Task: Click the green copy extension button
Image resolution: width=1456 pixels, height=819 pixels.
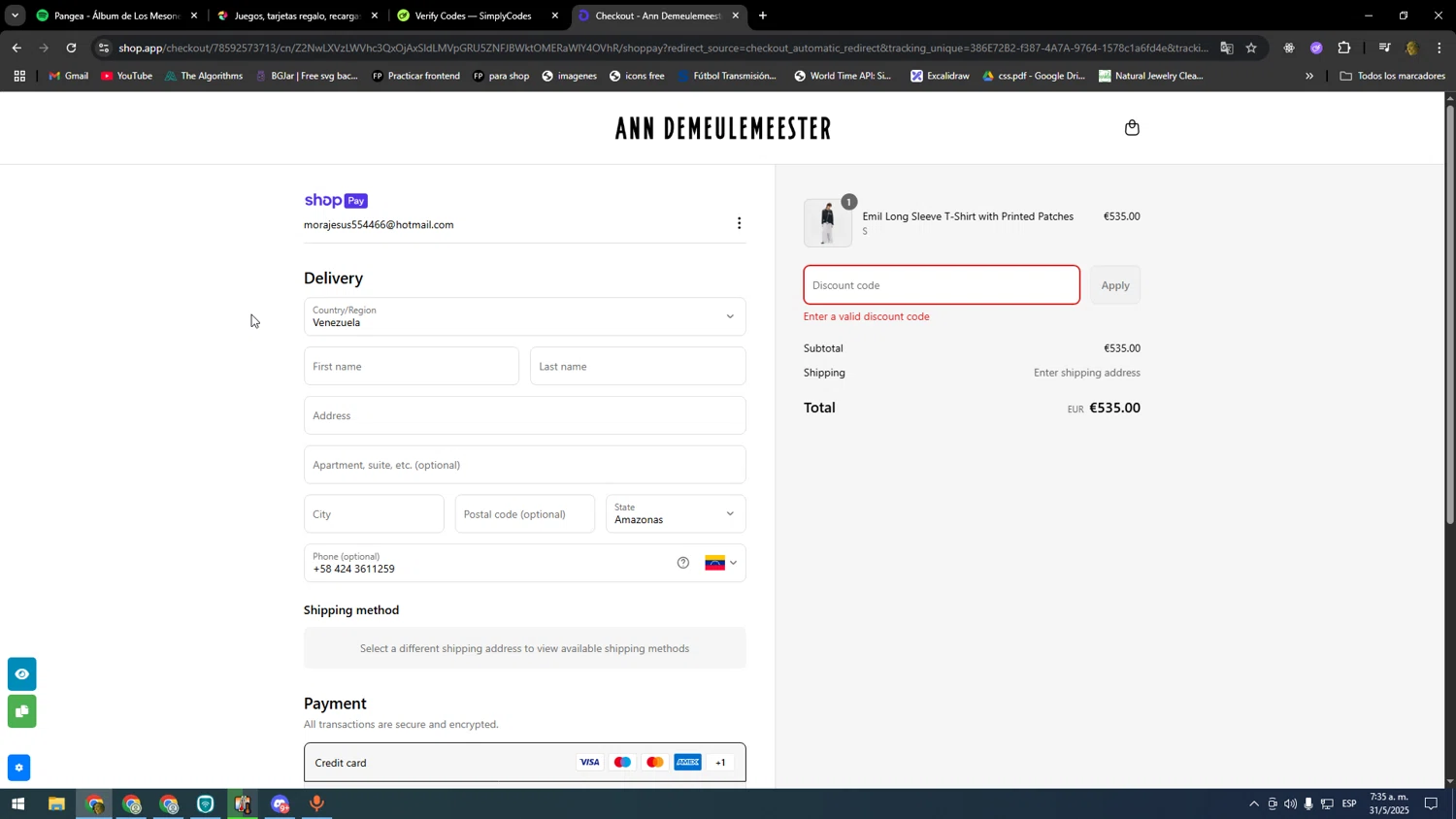Action: pyautogui.click(x=21, y=711)
